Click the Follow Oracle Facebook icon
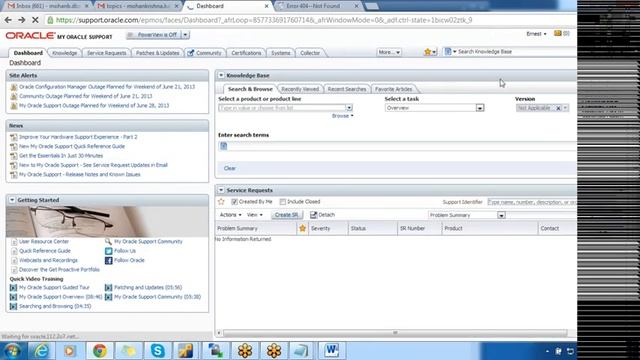This screenshot has height=360, width=640. click(109, 260)
